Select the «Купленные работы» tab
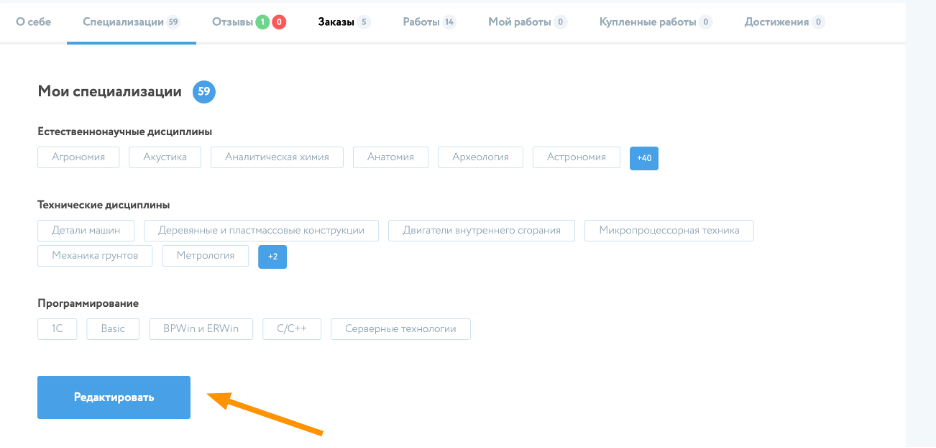The height and width of the screenshot is (448, 936). coord(647,21)
